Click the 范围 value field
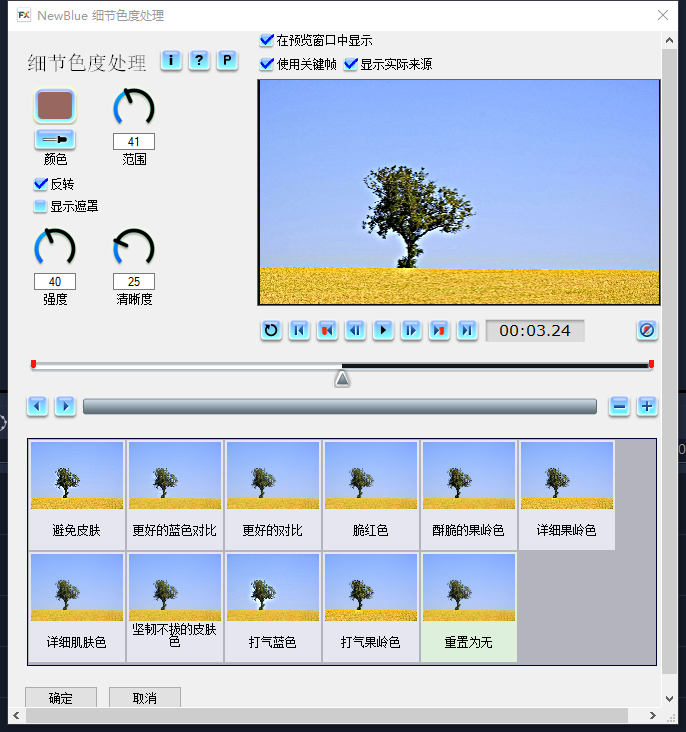 pyautogui.click(x=134, y=142)
